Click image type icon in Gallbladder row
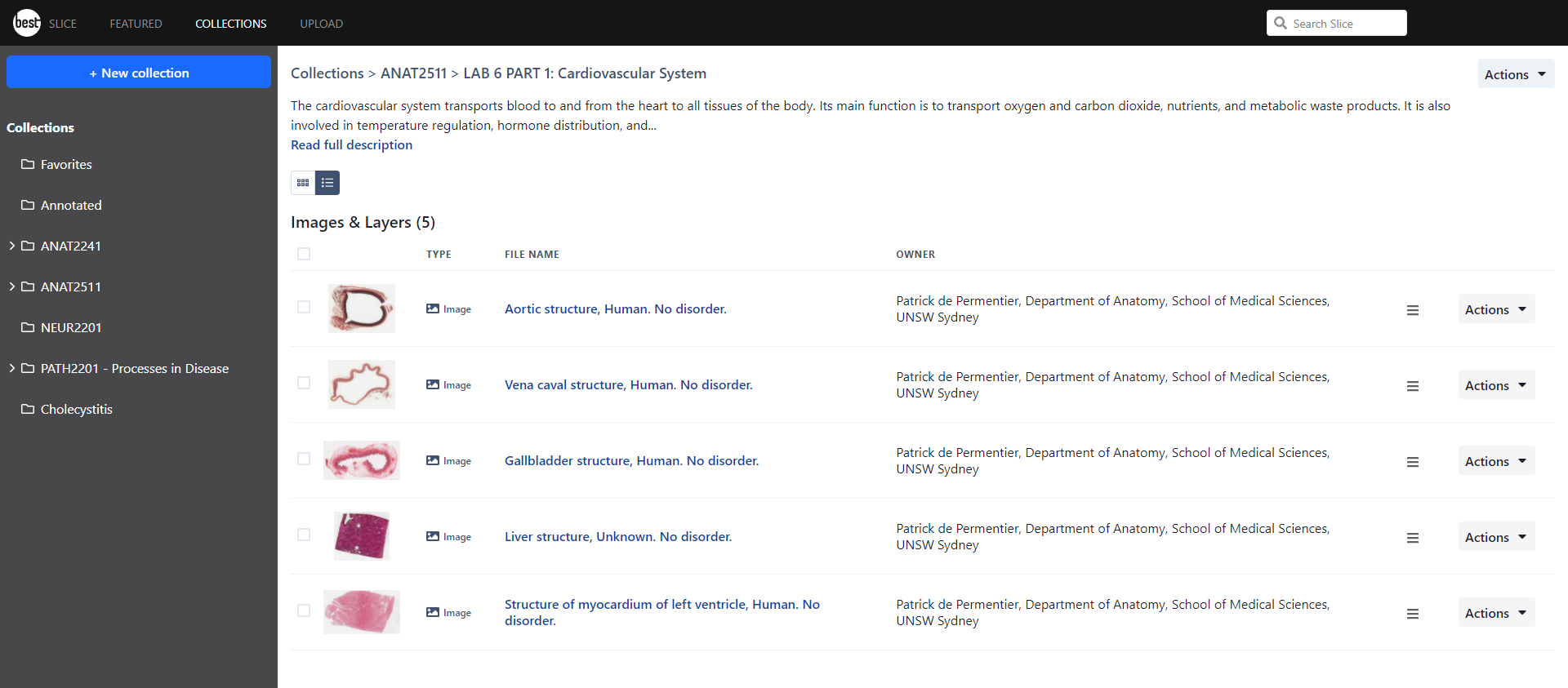Image resolution: width=1568 pixels, height=688 pixels. point(433,460)
